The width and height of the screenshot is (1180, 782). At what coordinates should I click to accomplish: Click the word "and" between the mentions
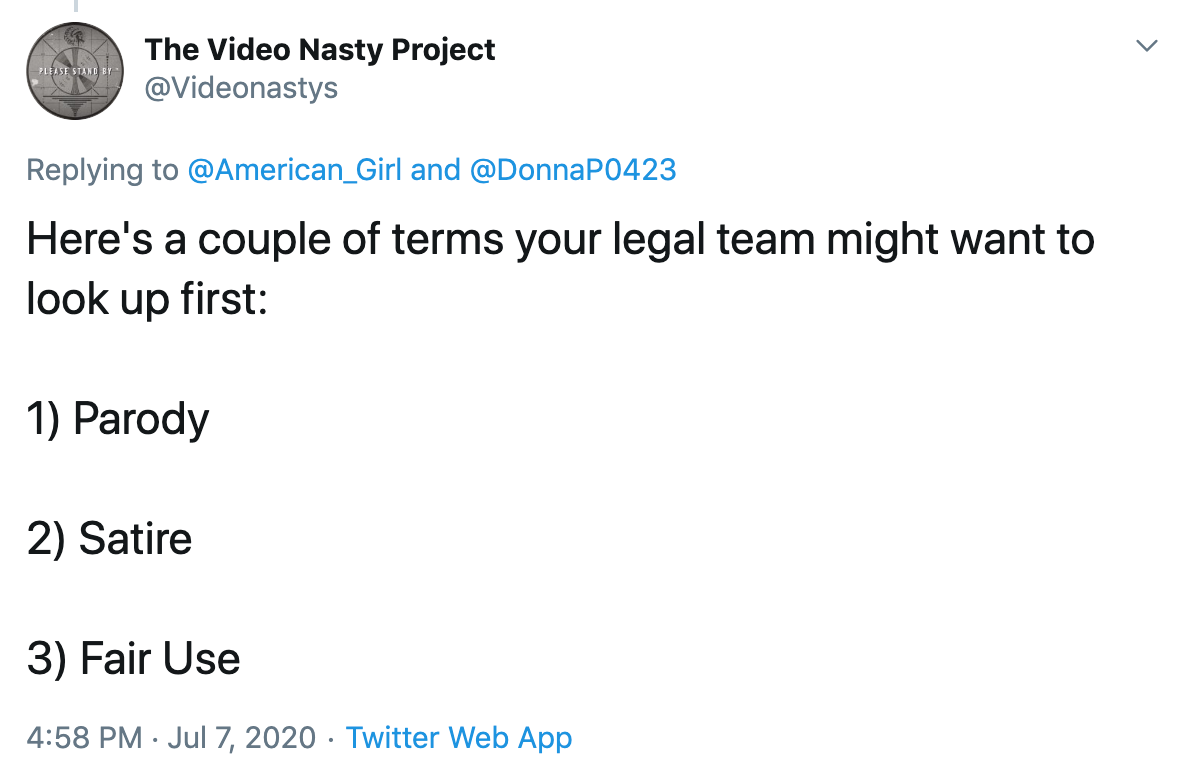click(436, 170)
